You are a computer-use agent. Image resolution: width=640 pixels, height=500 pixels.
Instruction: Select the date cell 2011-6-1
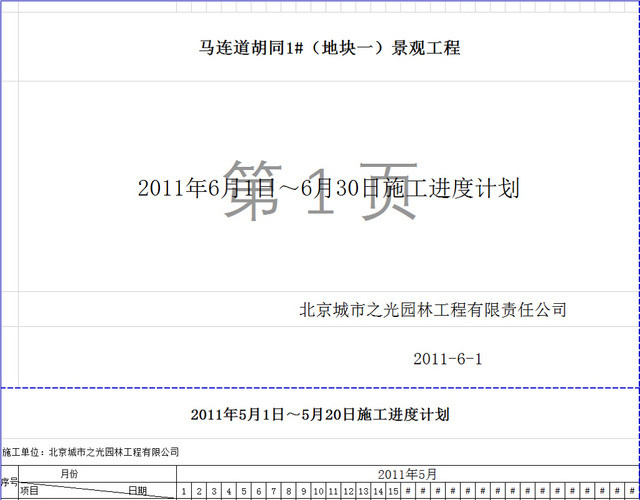447,359
